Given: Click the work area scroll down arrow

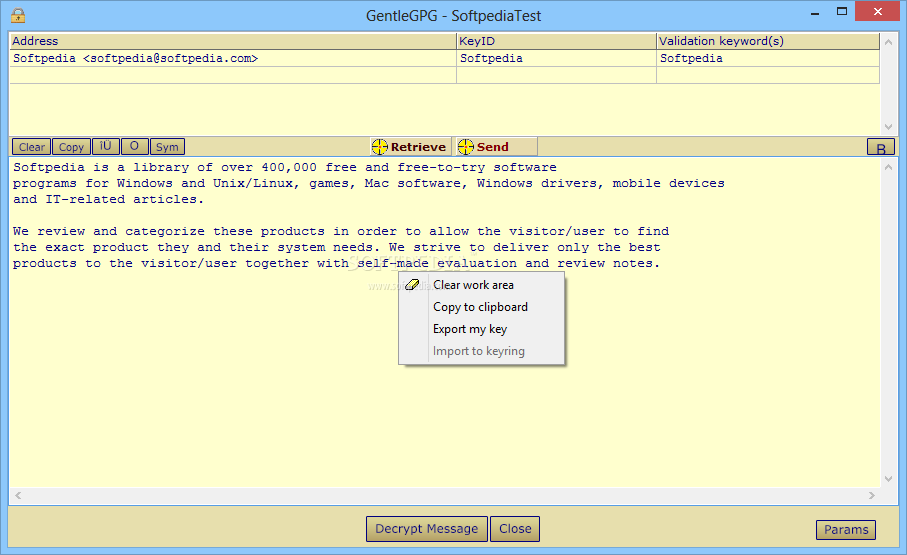Looking at the screenshot, I should pos(888,479).
